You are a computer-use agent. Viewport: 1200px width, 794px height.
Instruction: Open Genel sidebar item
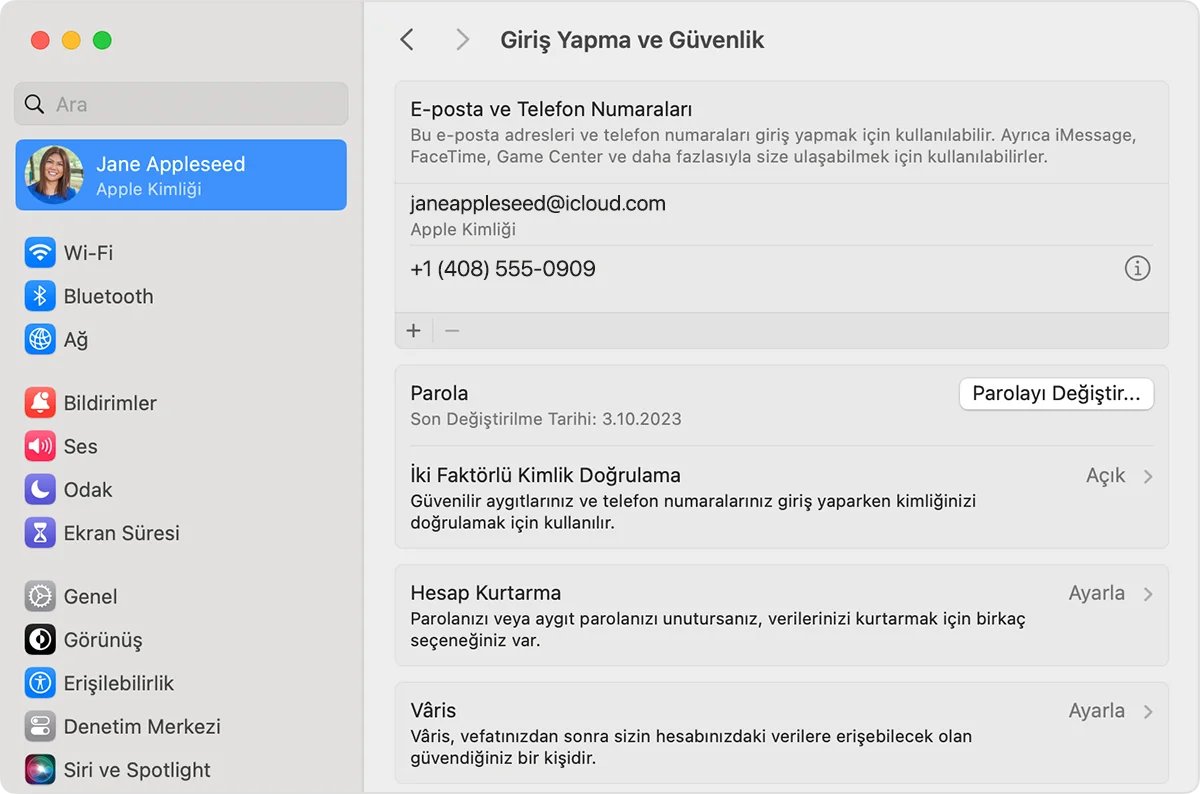(181, 596)
